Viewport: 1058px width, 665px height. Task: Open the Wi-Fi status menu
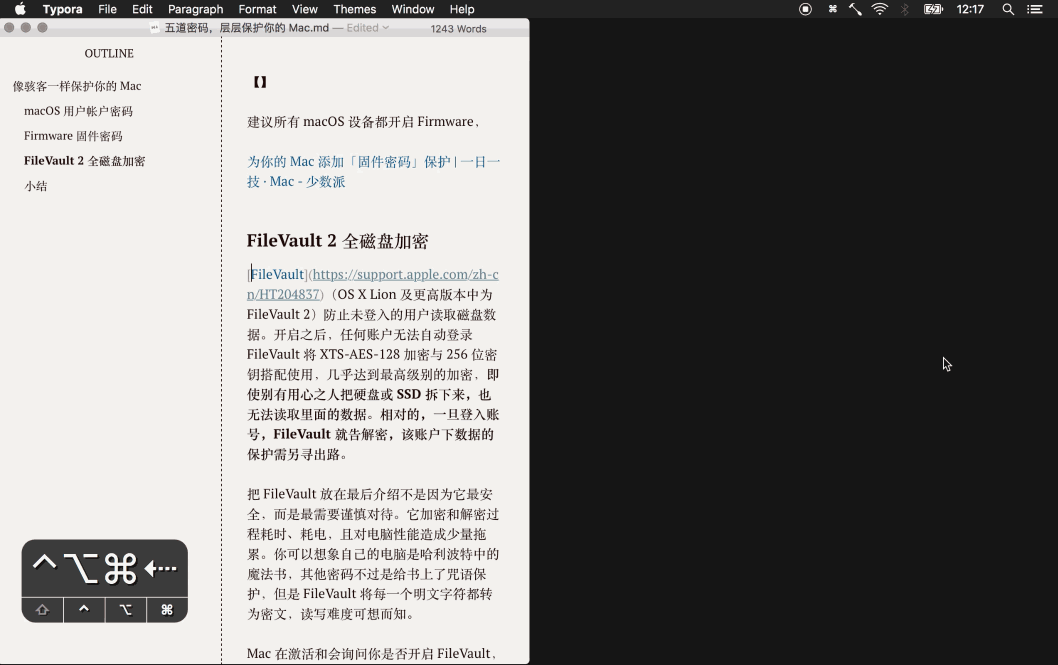click(x=879, y=9)
